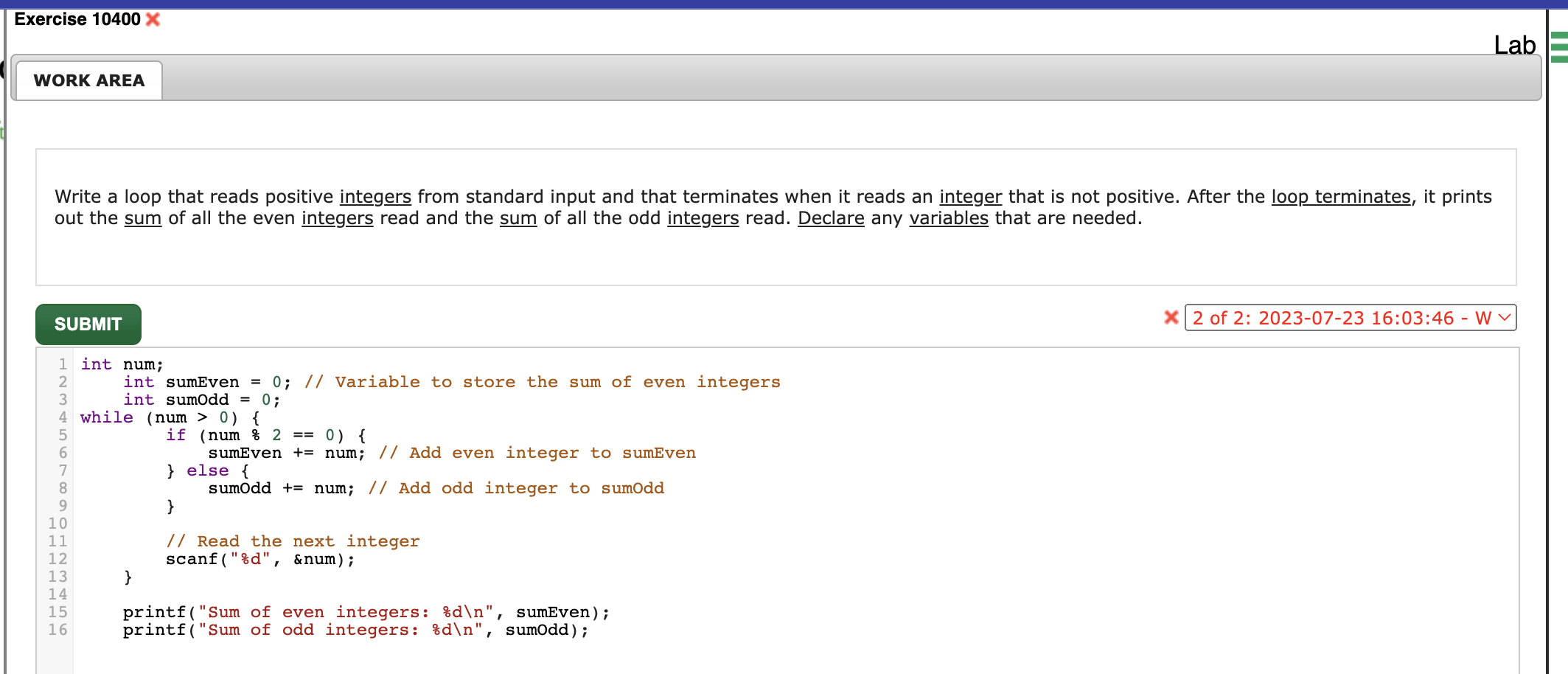Click the Exercise 10400 title
1568x674 pixels.
[76, 20]
